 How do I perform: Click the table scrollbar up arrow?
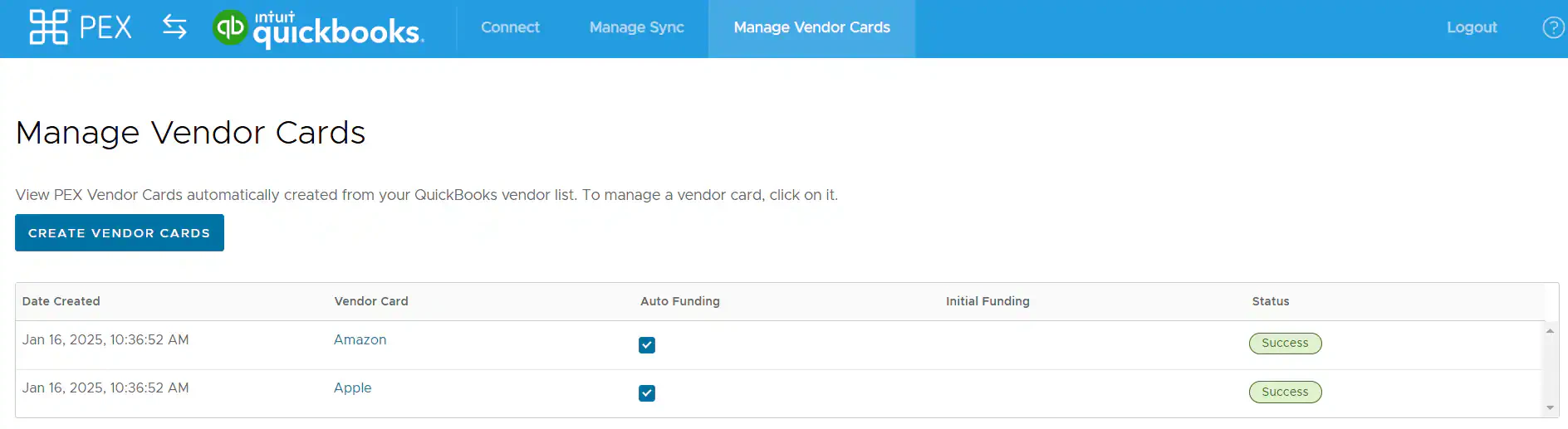tap(1550, 330)
